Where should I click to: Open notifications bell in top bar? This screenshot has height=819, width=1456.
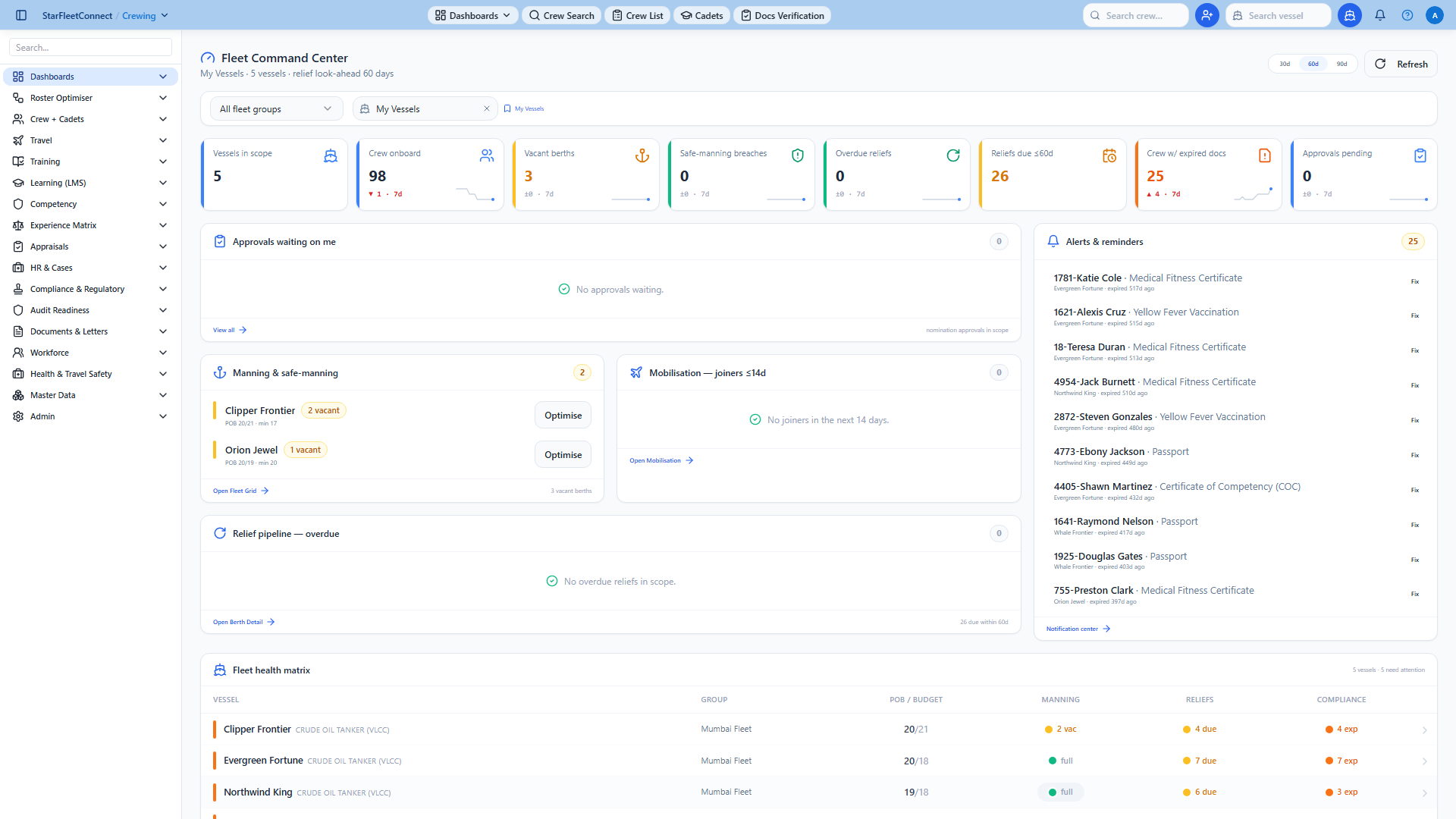(1380, 15)
